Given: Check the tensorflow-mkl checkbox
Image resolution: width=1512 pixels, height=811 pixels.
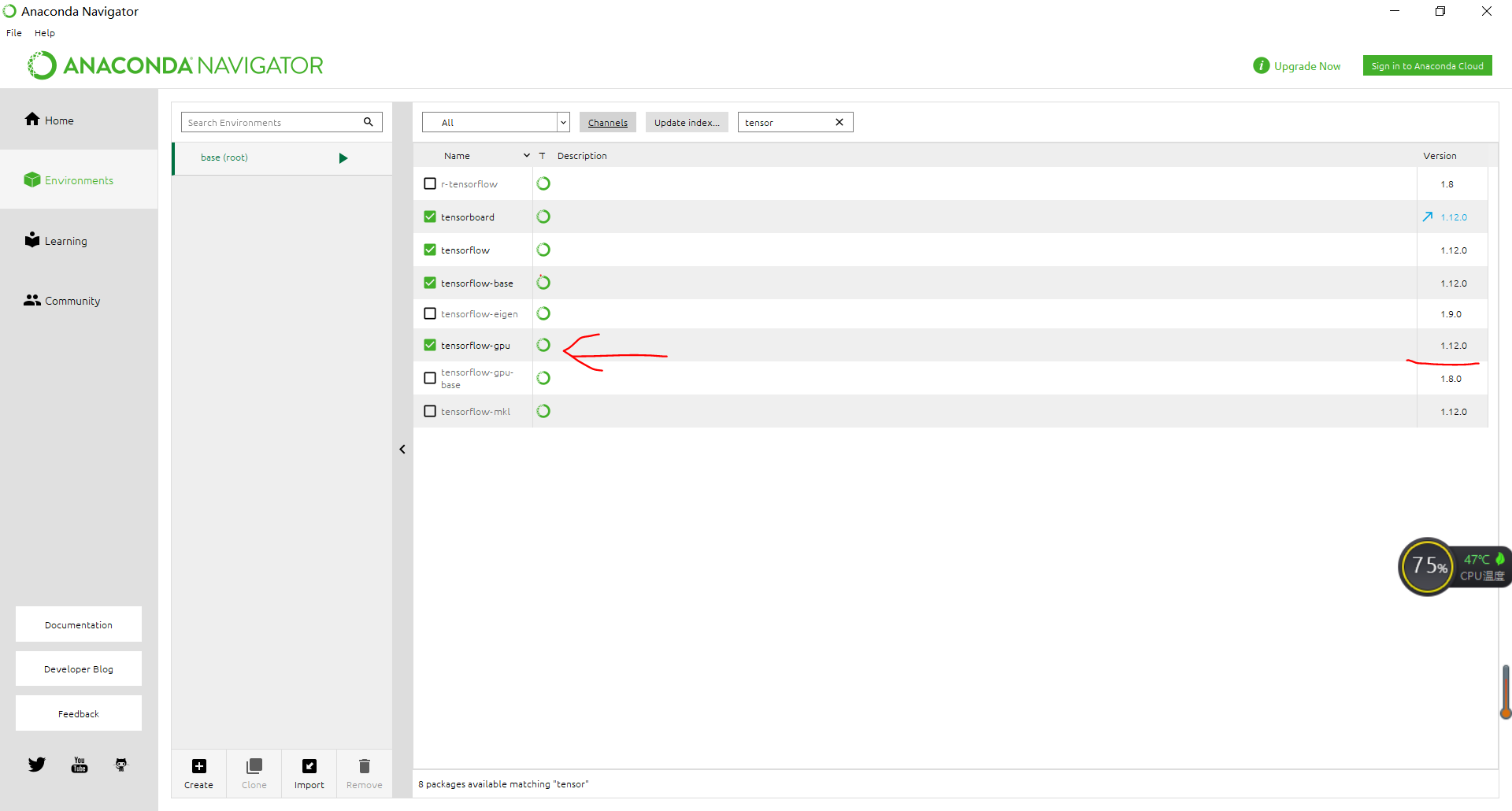Looking at the screenshot, I should click(430, 411).
